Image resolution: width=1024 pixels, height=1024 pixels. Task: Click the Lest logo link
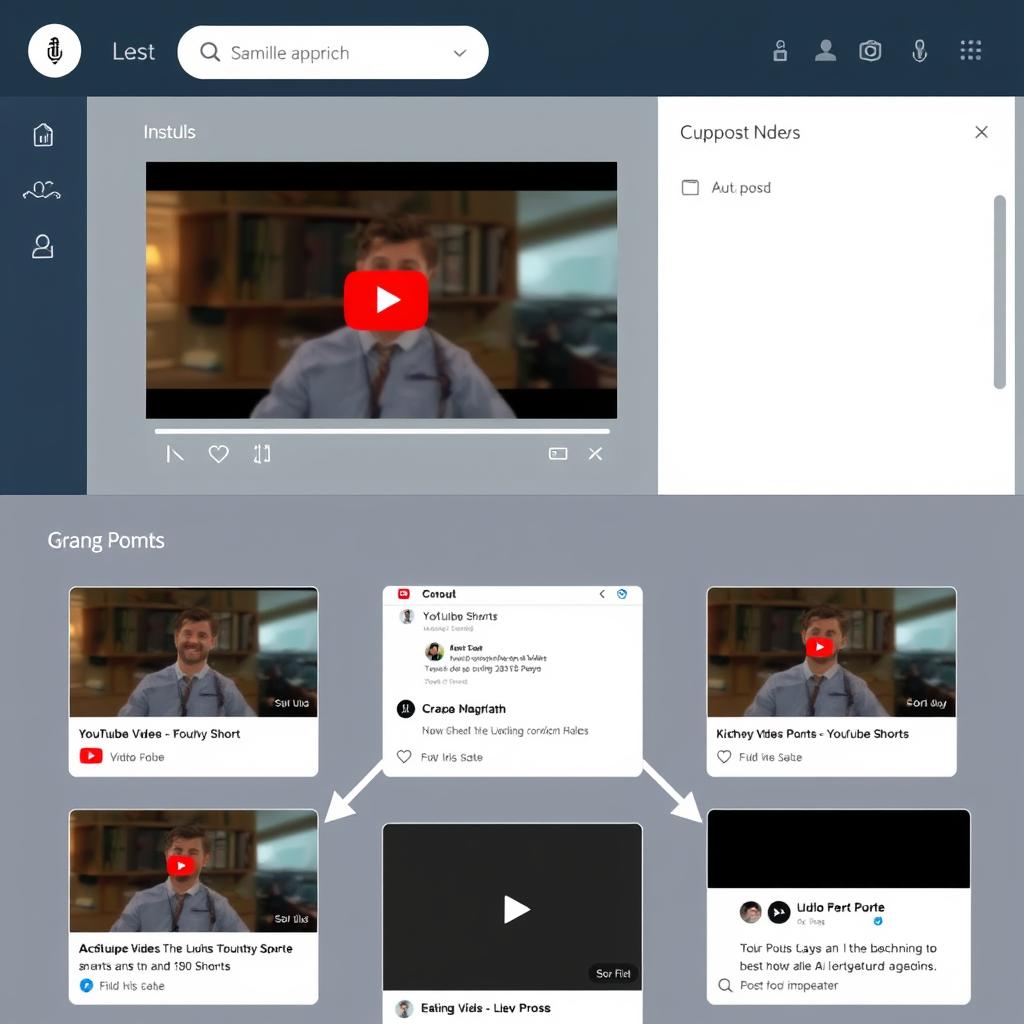pos(133,51)
